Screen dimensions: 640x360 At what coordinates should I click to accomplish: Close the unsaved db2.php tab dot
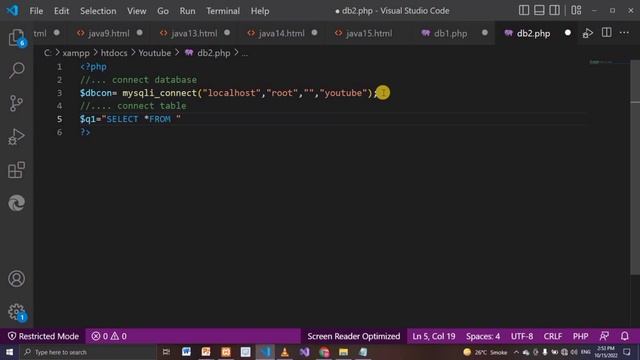567,33
